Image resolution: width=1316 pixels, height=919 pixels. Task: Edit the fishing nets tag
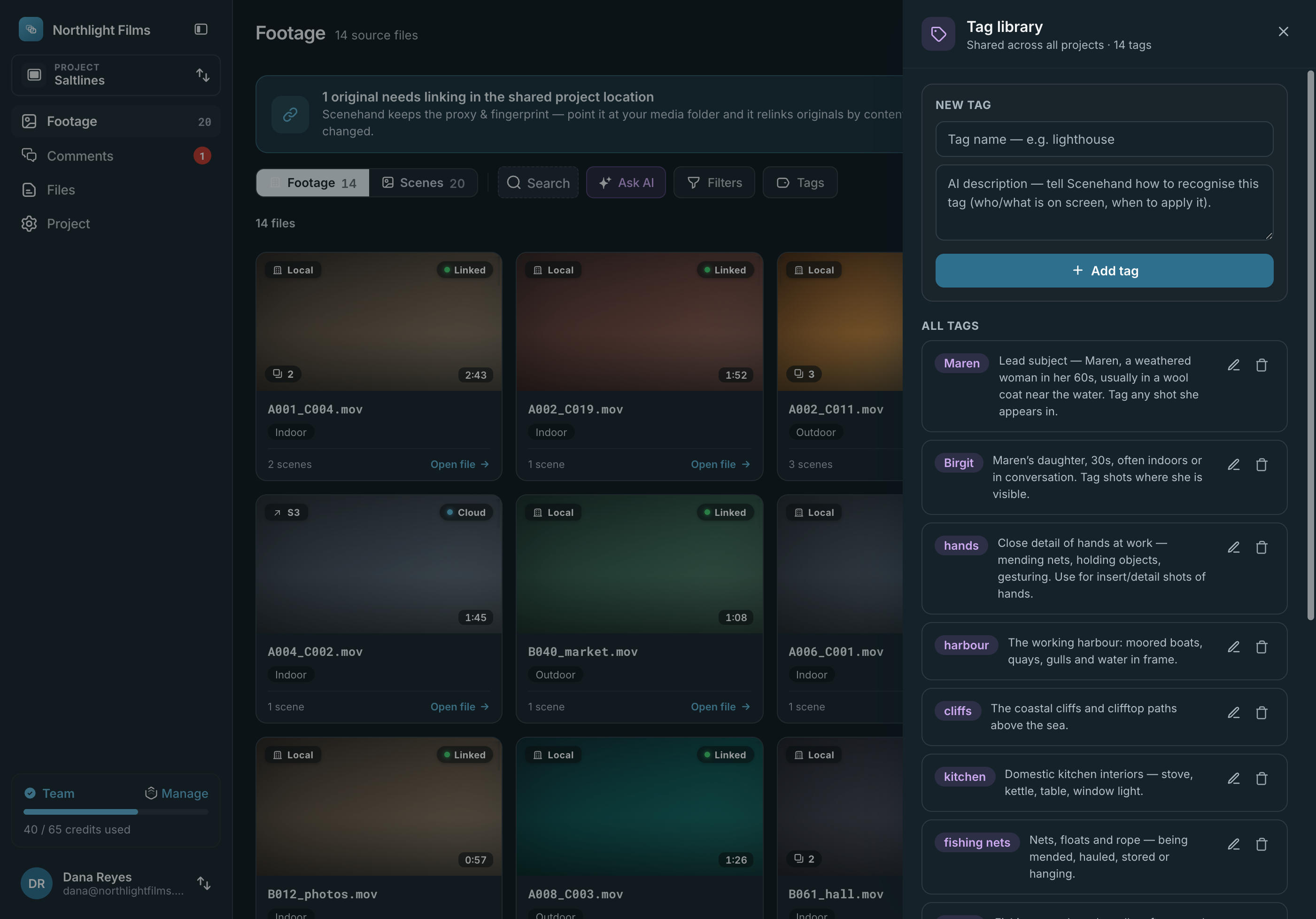[1233, 844]
